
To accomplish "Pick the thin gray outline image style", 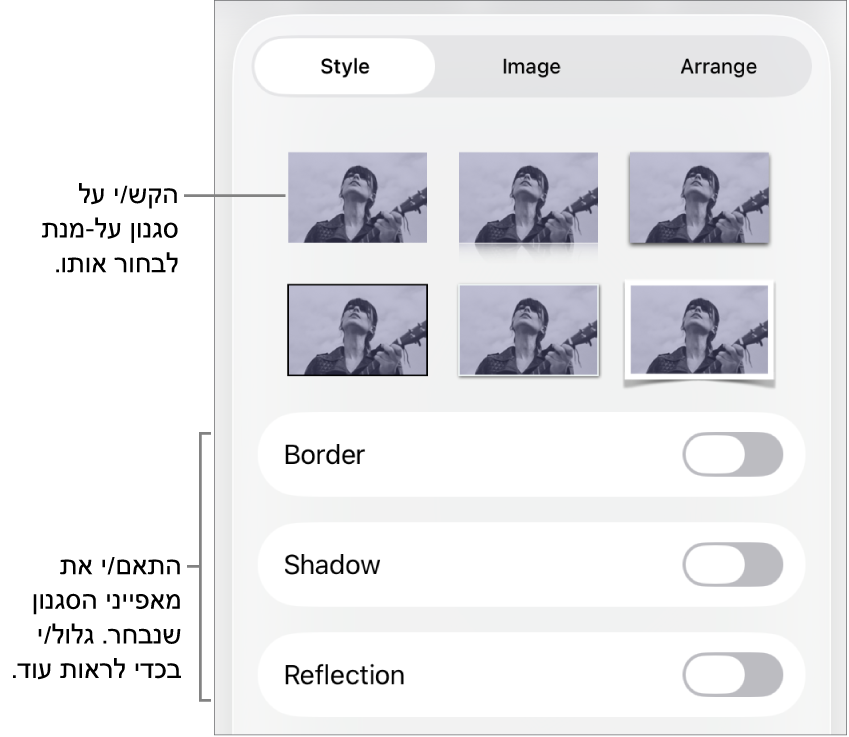I will click(x=528, y=330).
